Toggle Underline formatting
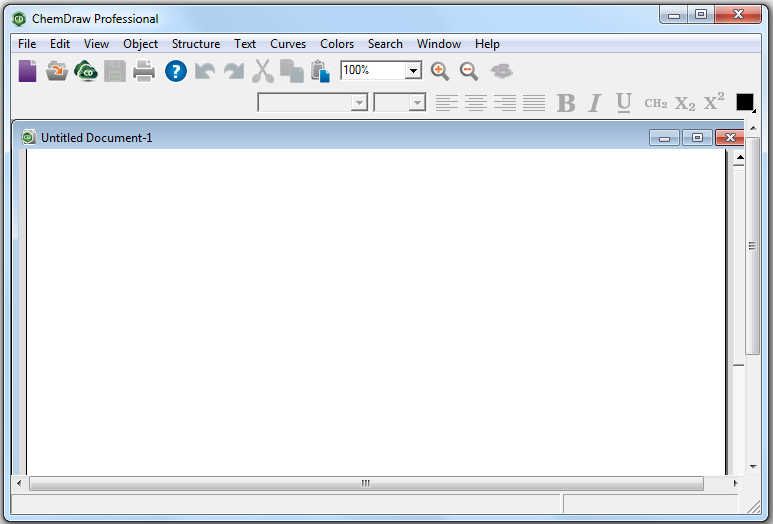Image resolution: width=773 pixels, height=524 pixels. coord(624,103)
